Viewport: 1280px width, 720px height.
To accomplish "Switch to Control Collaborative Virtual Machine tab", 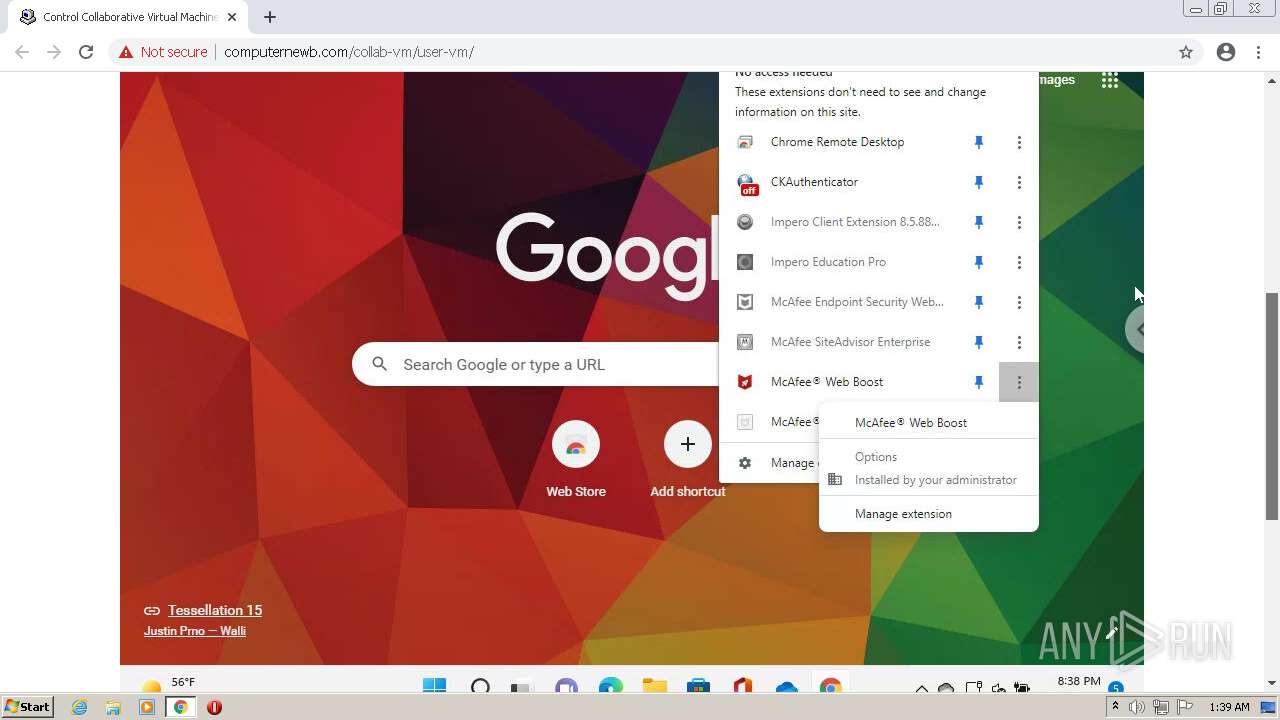I will pos(128,17).
